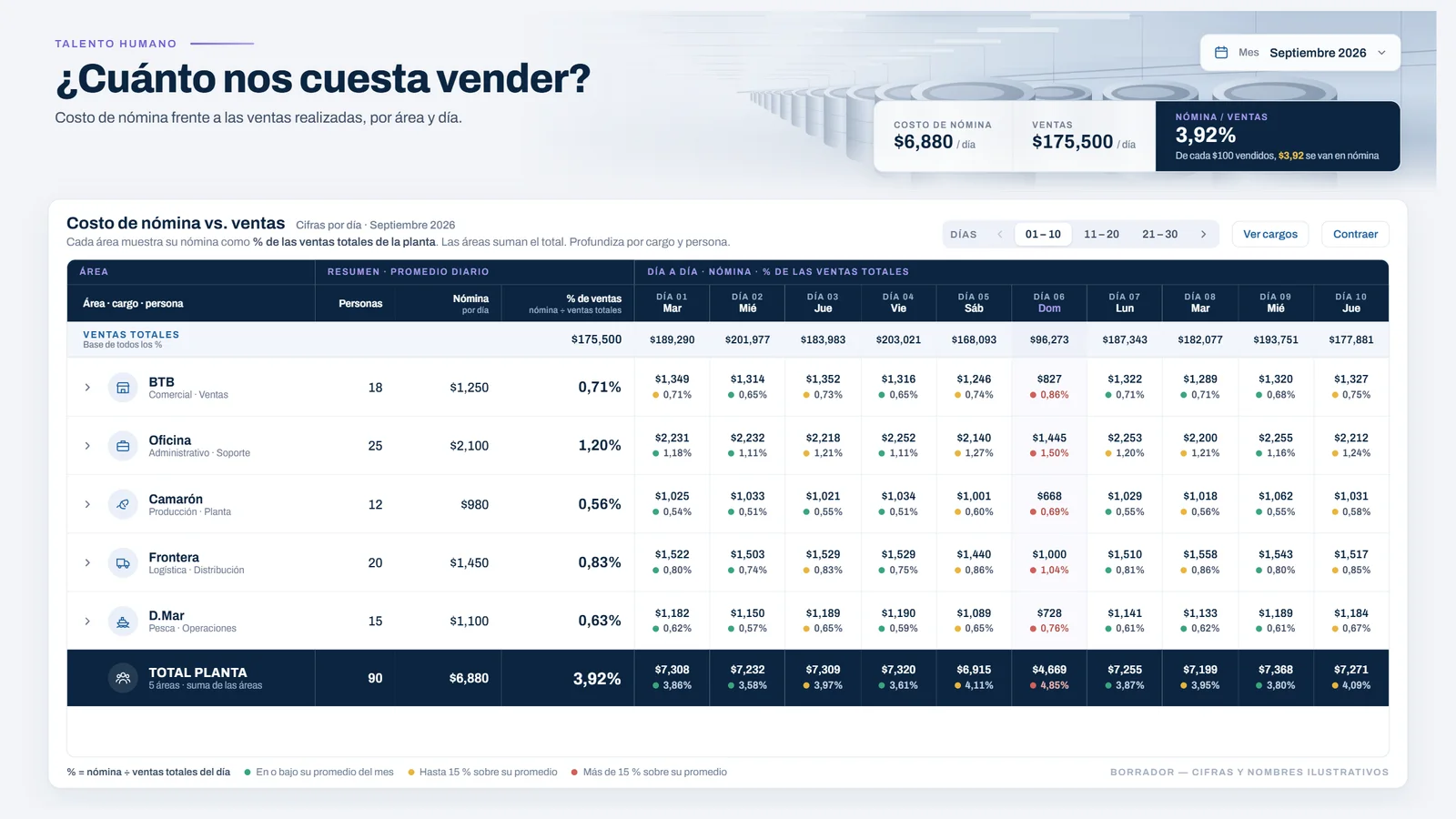Select the 01–10 days tab
Screen dimensions: 1456x819
pos(1043,235)
